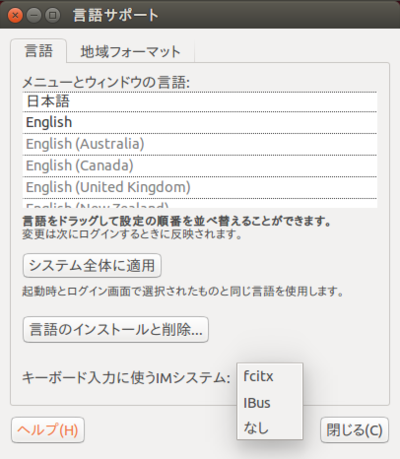This screenshot has width=400, height=459.
Task: Select なし in the IM system dropdown
Action: point(270,428)
